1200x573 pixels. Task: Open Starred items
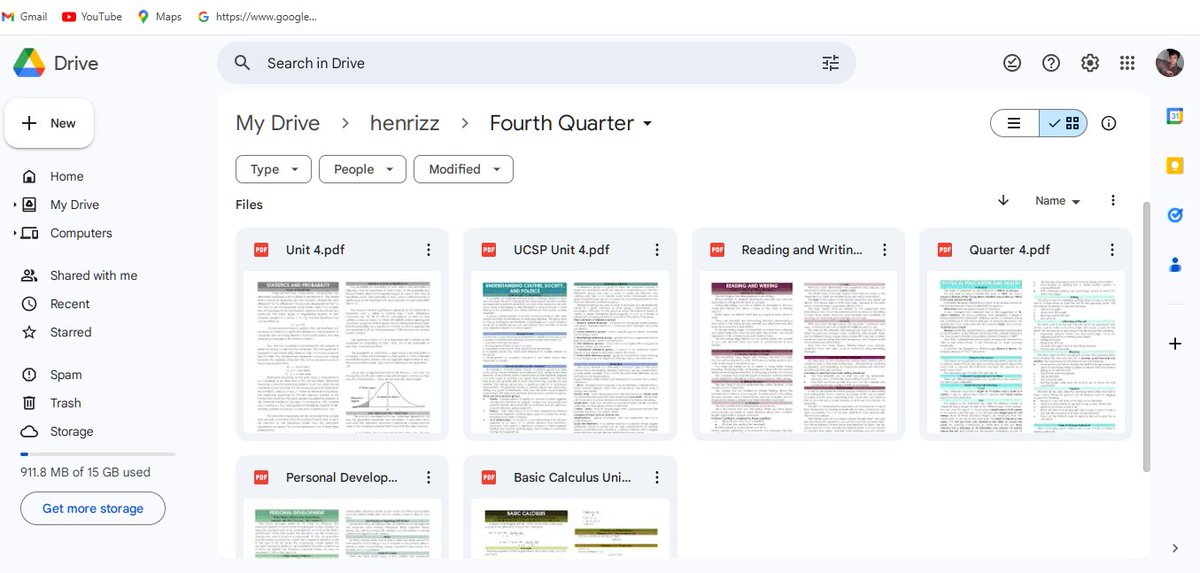tap(71, 332)
